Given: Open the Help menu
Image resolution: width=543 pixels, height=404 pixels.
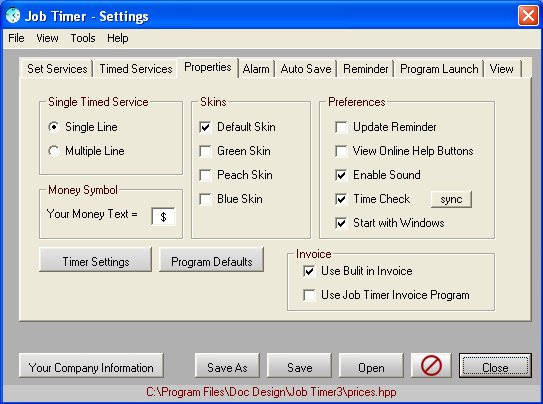Looking at the screenshot, I should click(x=118, y=38).
